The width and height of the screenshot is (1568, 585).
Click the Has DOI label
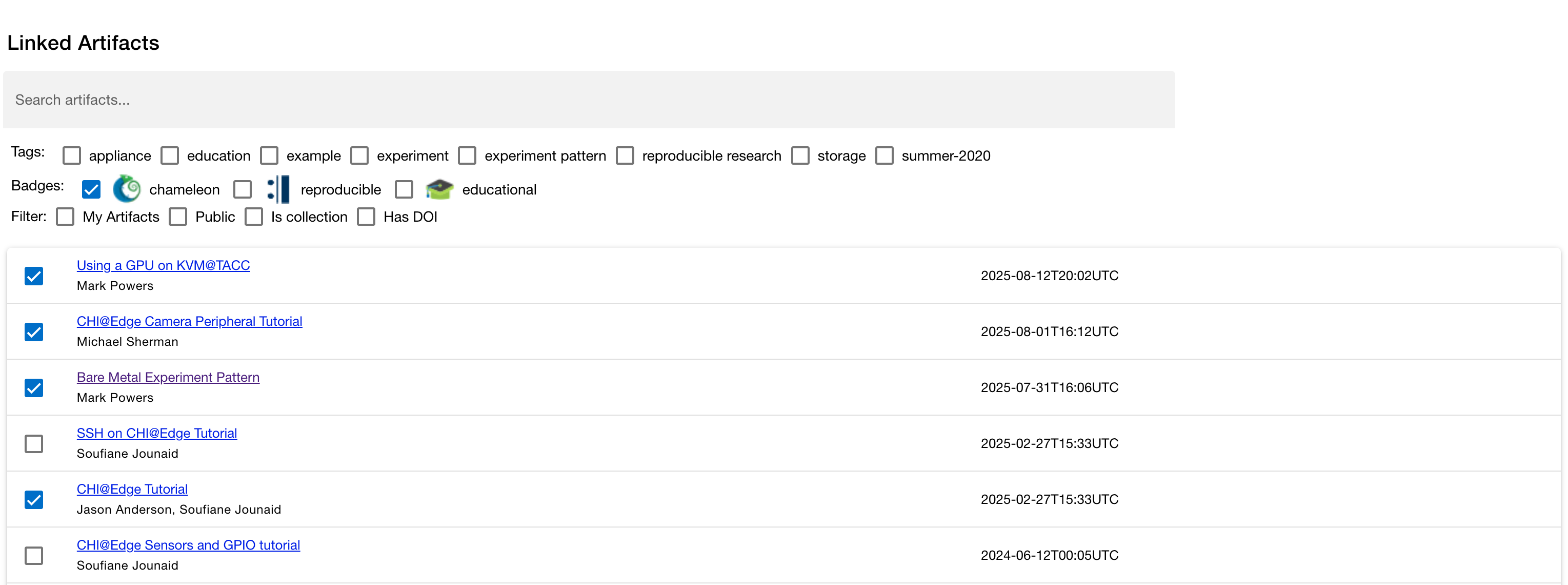click(x=410, y=217)
